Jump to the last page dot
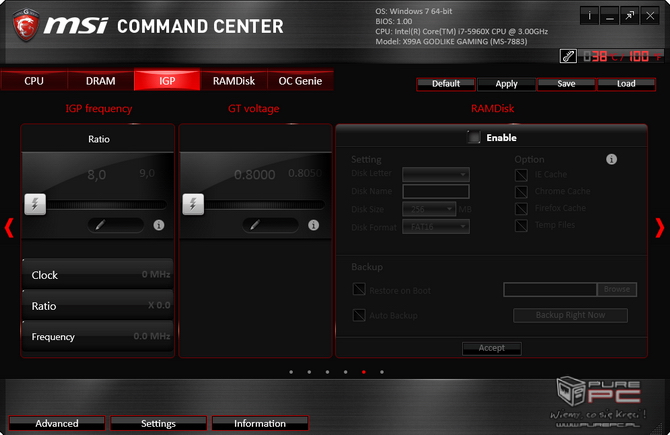 pos(382,372)
